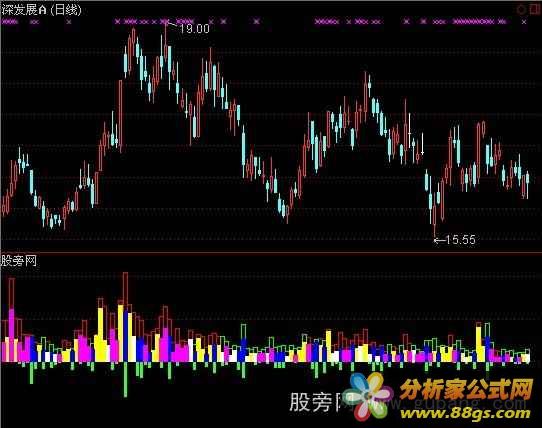Click the dim round icon at top-right corner

point(521,10)
